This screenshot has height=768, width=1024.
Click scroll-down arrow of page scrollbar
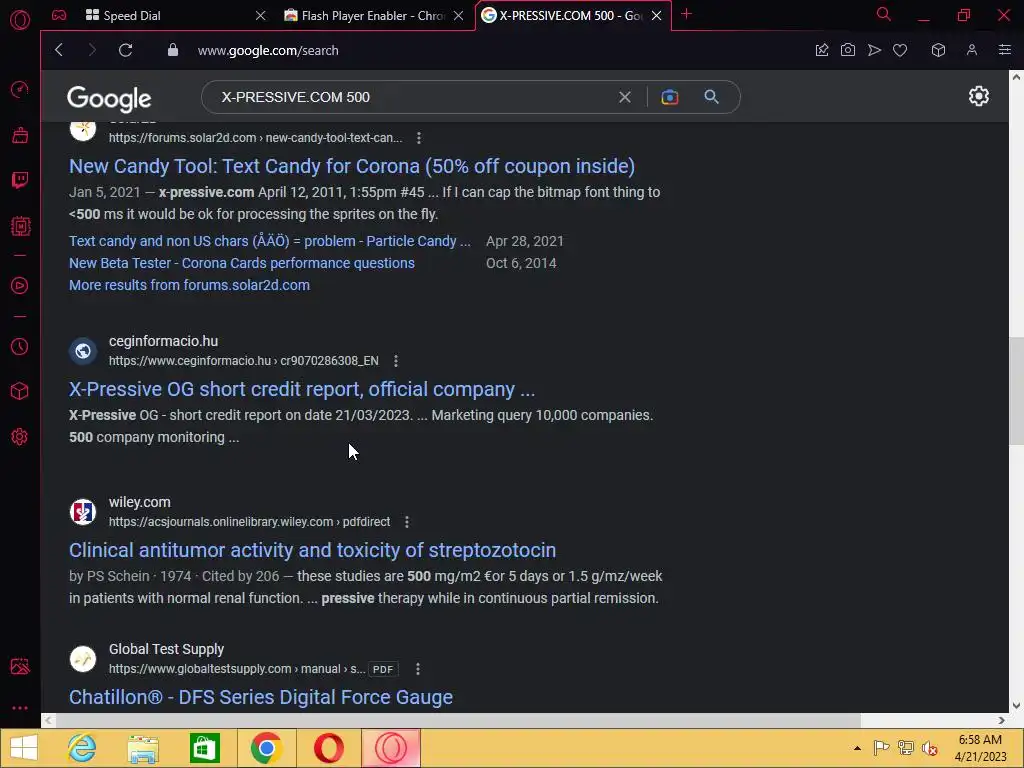1016,706
